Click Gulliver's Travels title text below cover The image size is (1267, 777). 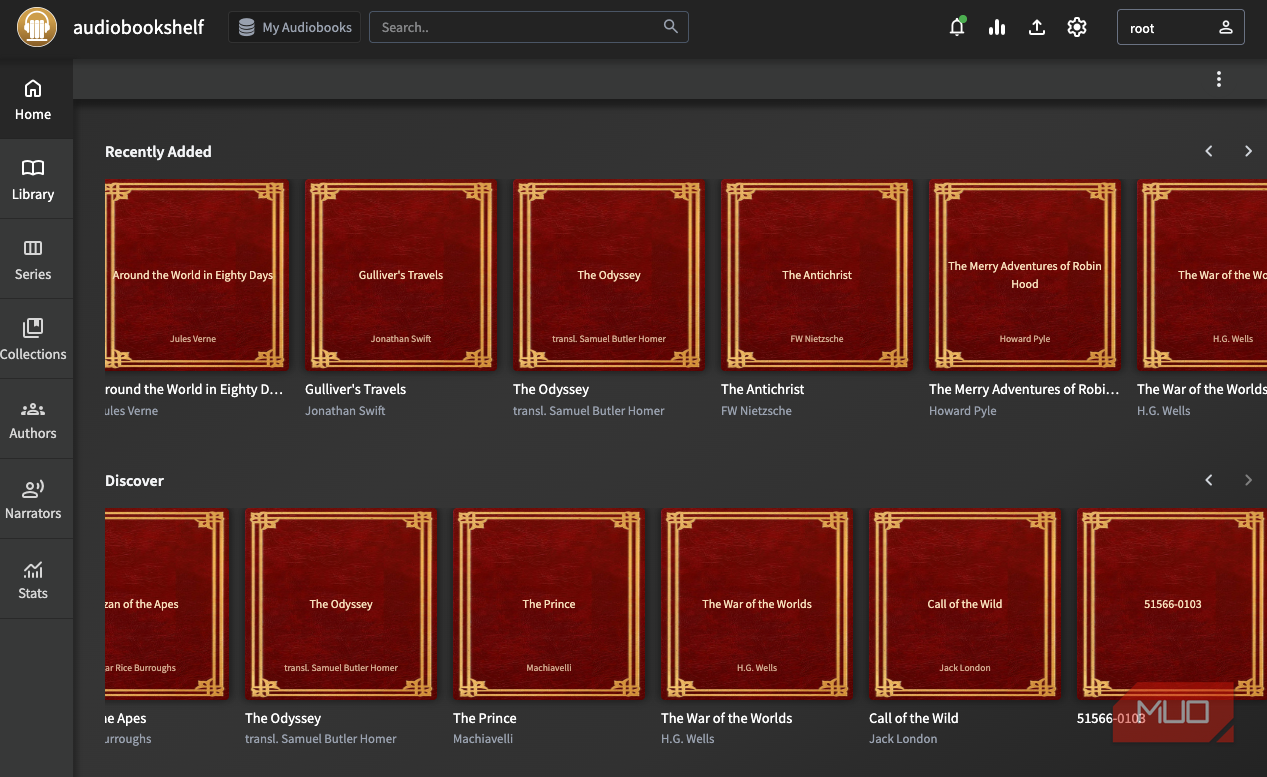355,389
